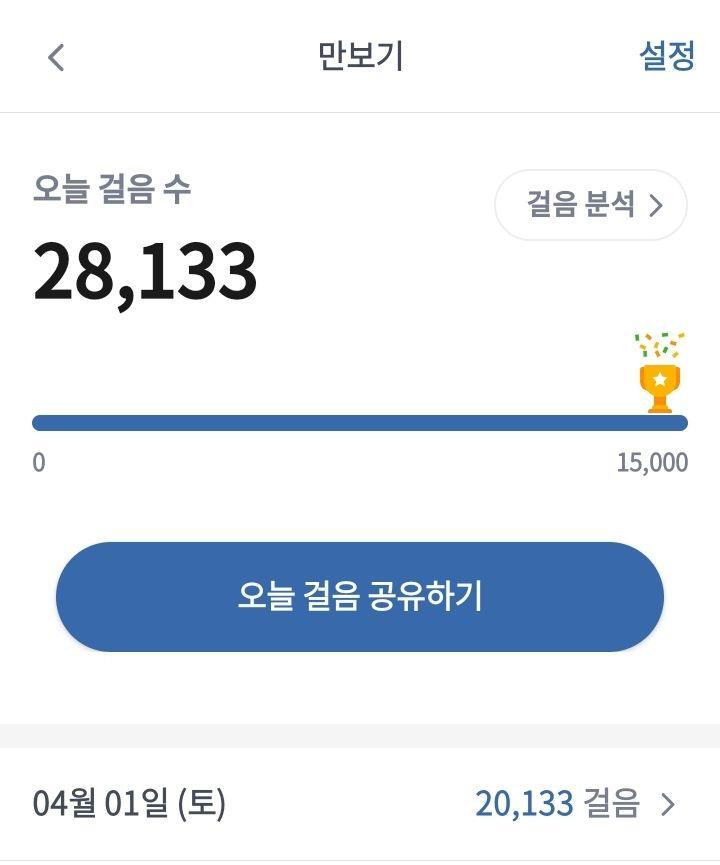
Task: Tap the 걸음 unit text in history row
Action: point(611,803)
